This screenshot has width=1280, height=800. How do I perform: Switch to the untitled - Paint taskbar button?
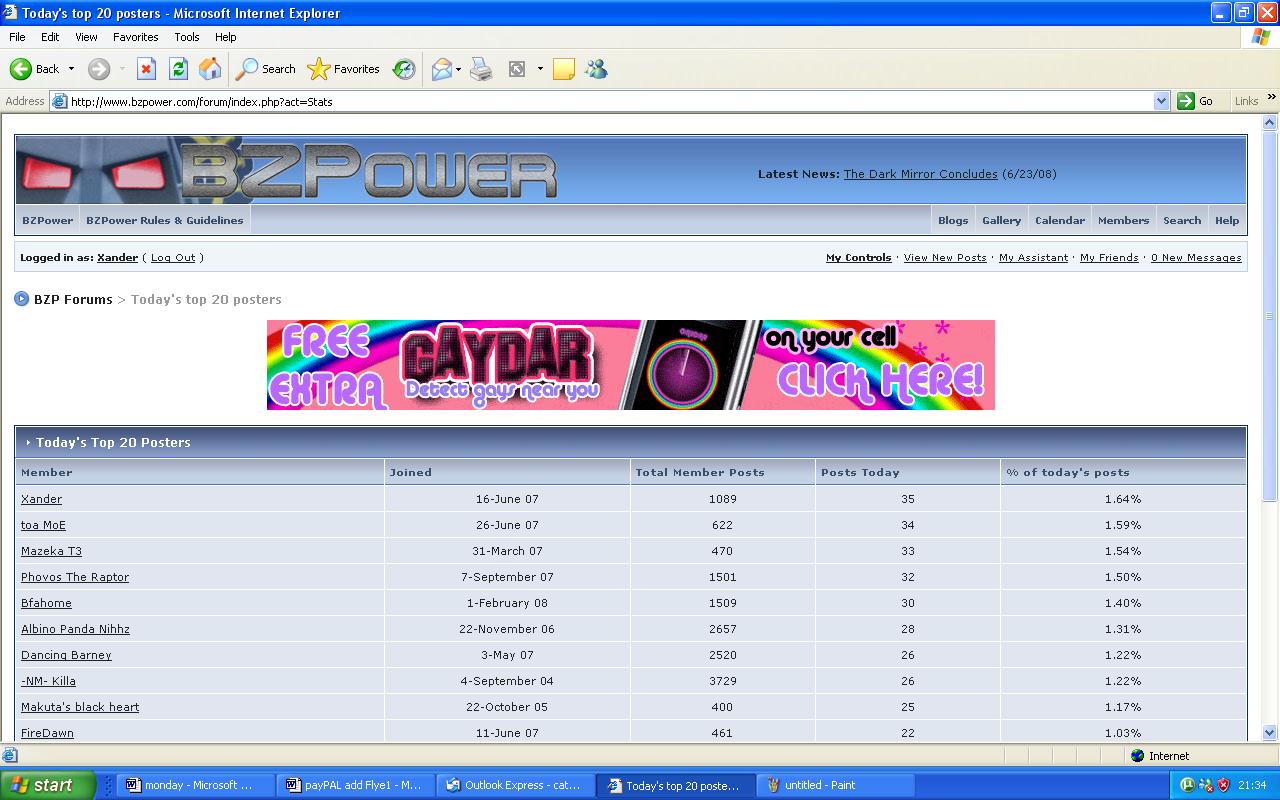837,785
